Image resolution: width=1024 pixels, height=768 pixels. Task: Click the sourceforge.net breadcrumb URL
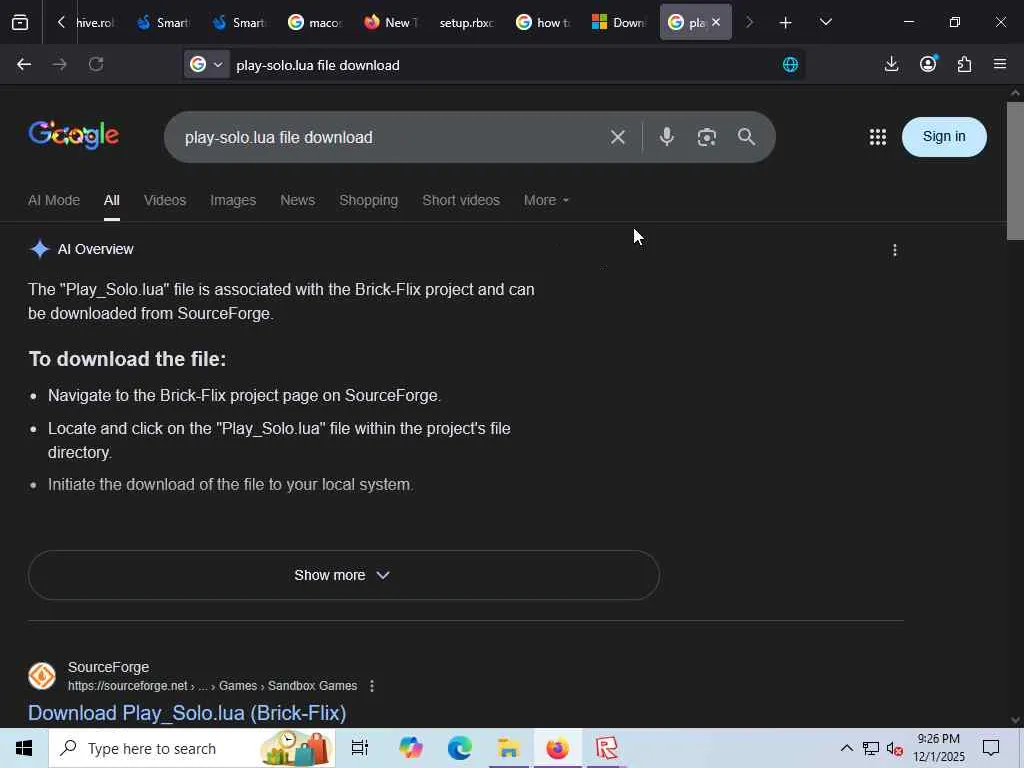[212, 686]
